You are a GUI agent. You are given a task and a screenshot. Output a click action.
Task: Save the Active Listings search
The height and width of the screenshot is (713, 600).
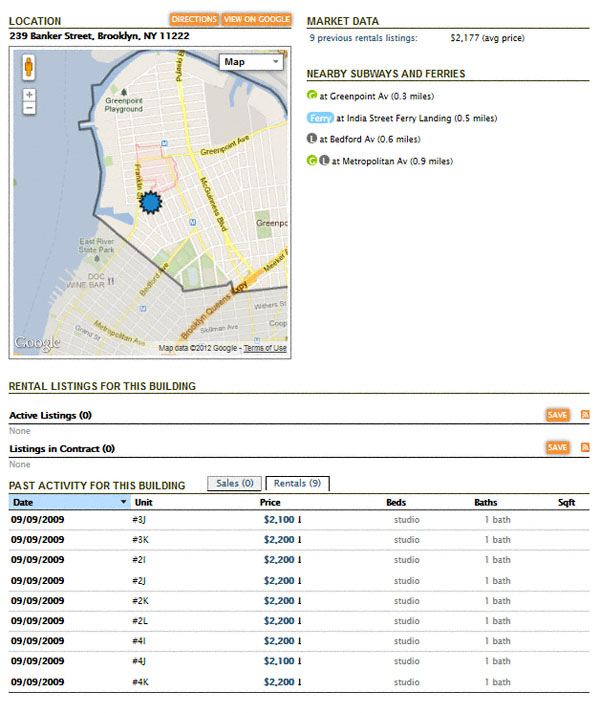click(x=557, y=415)
